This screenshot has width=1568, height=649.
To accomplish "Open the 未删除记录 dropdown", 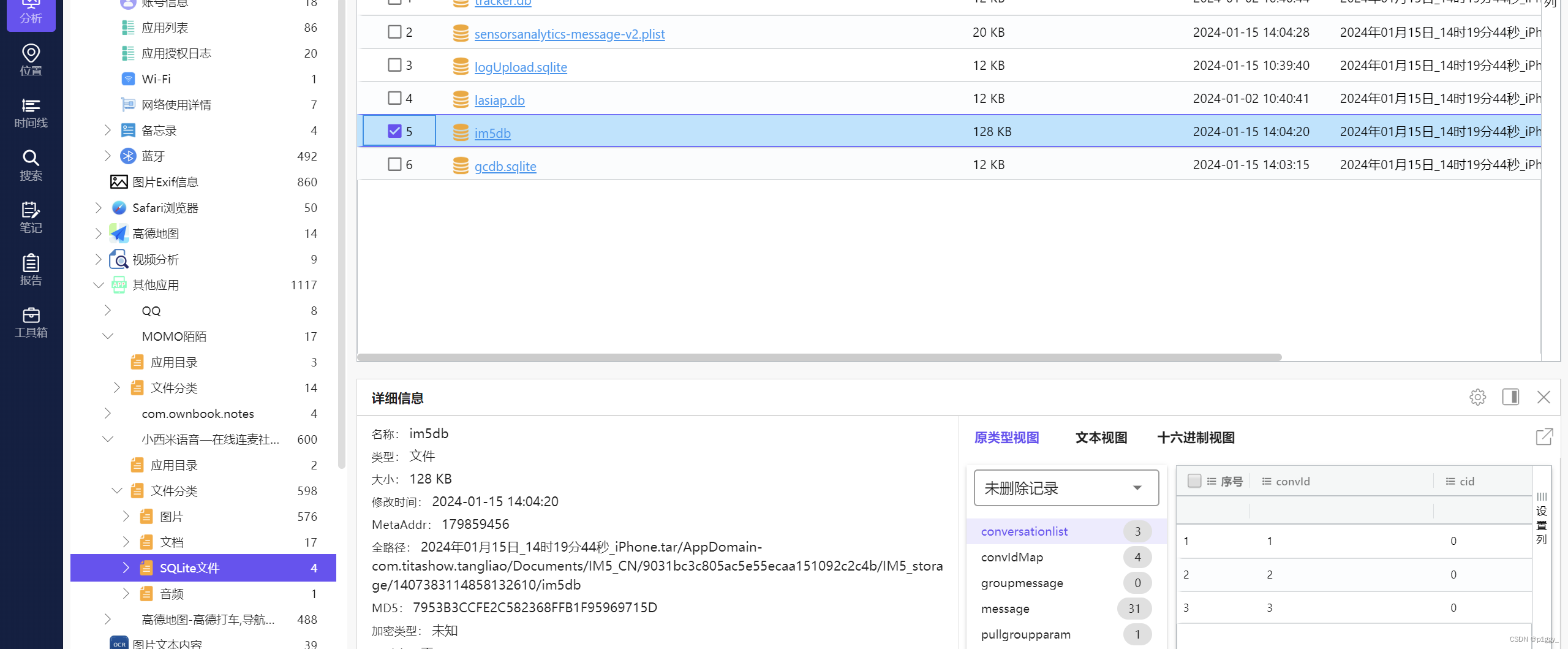I will pos(1066,488).
